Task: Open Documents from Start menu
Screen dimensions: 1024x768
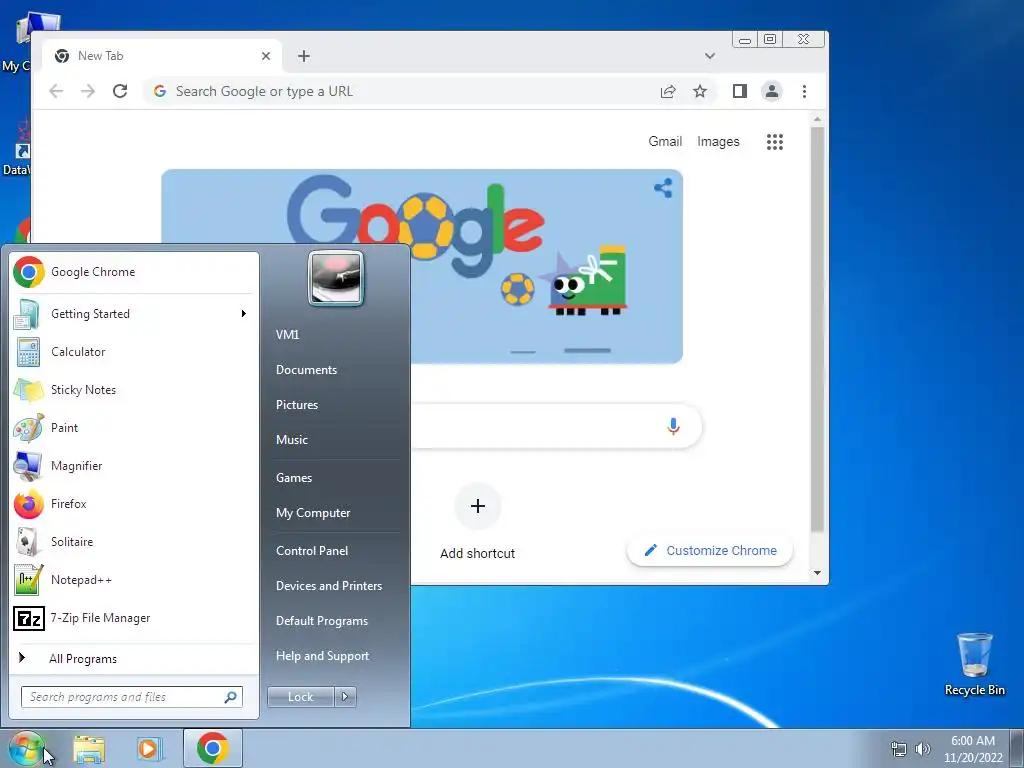Action: click(x=306, y=370)
